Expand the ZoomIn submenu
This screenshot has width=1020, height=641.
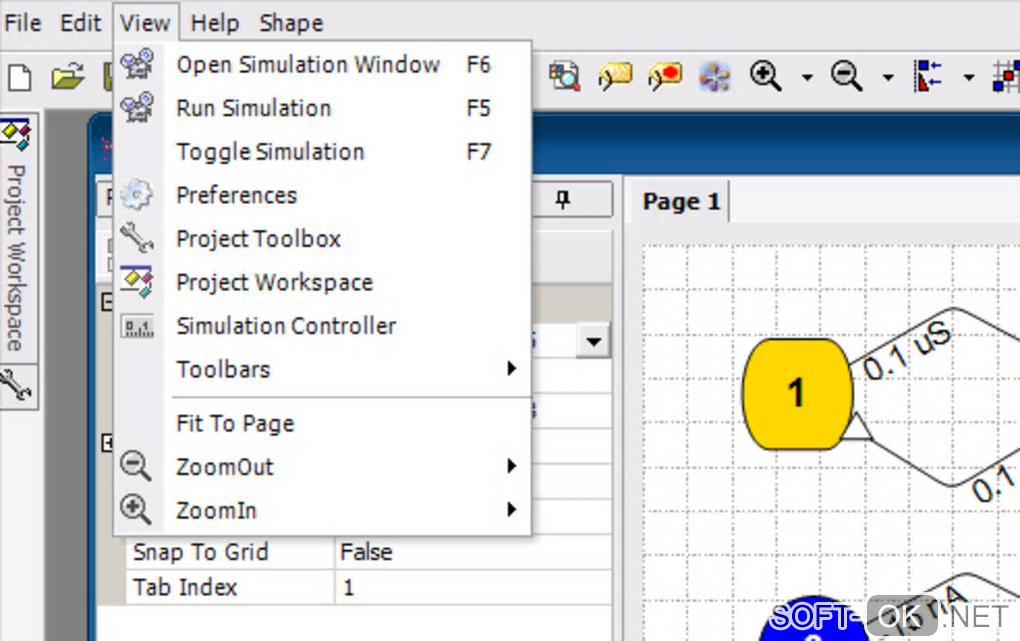[323, 510]
